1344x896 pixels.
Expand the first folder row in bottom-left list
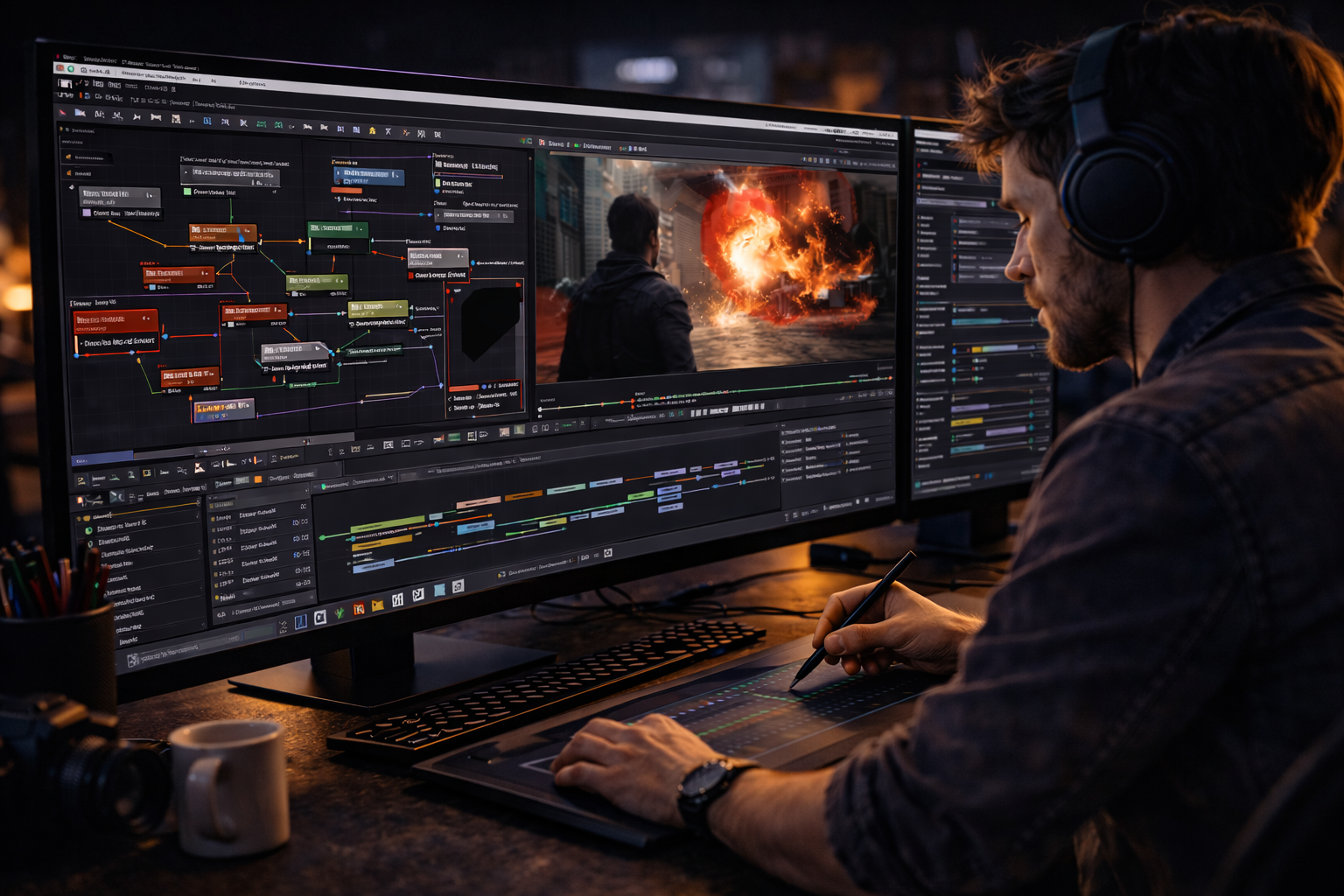click(84, 517)
